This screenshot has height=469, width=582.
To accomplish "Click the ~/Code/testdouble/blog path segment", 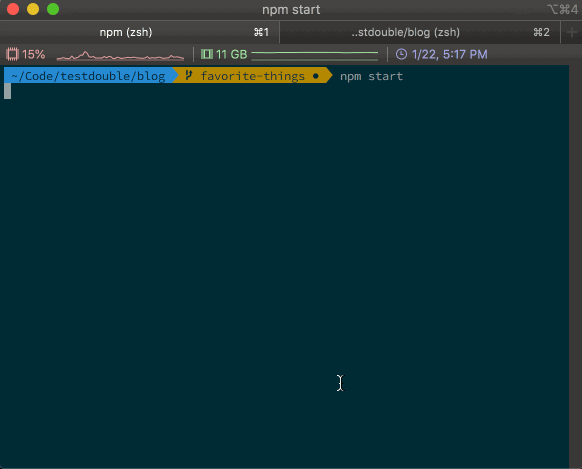I will coord(88,76).
